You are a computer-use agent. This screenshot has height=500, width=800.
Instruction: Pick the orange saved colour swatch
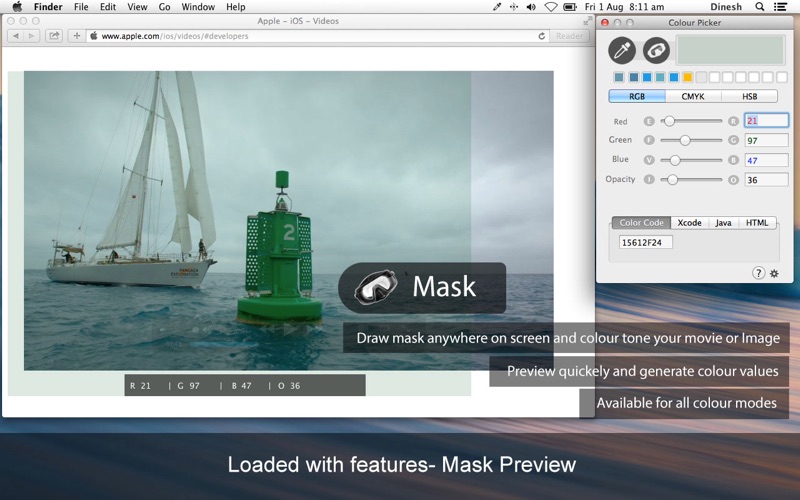point(687,77)
